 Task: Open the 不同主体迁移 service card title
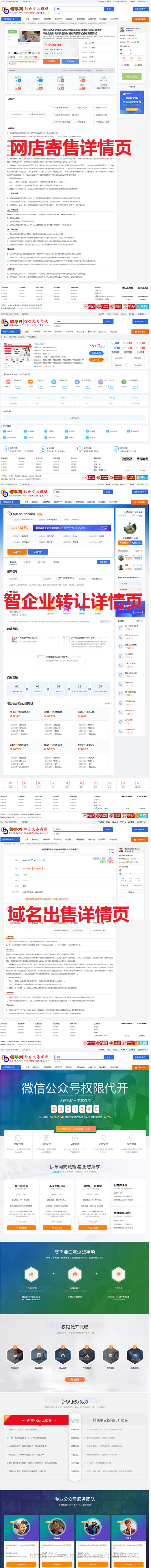point(57,1186)
